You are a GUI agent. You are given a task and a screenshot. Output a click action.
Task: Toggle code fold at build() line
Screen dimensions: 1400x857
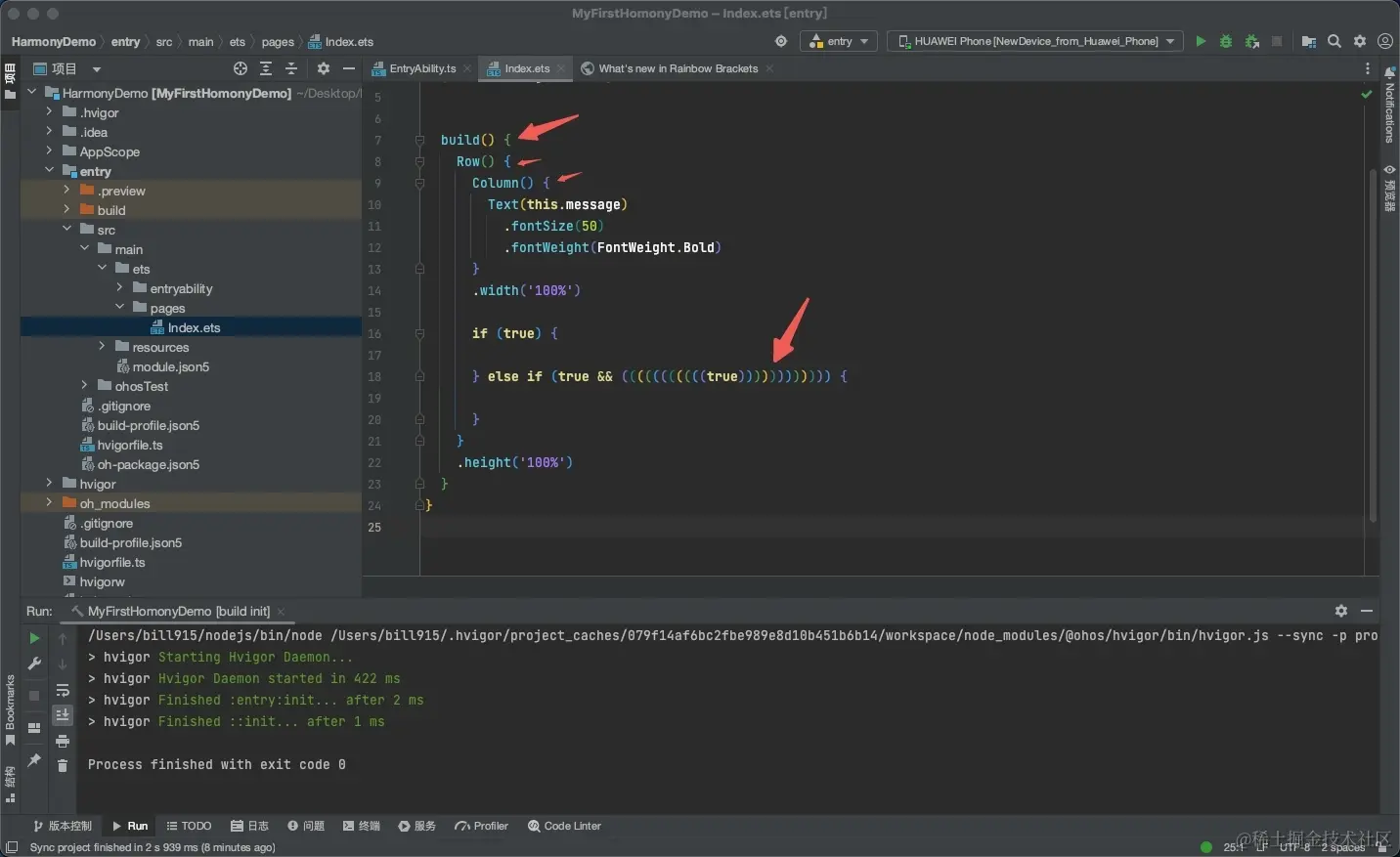(419, 140)
